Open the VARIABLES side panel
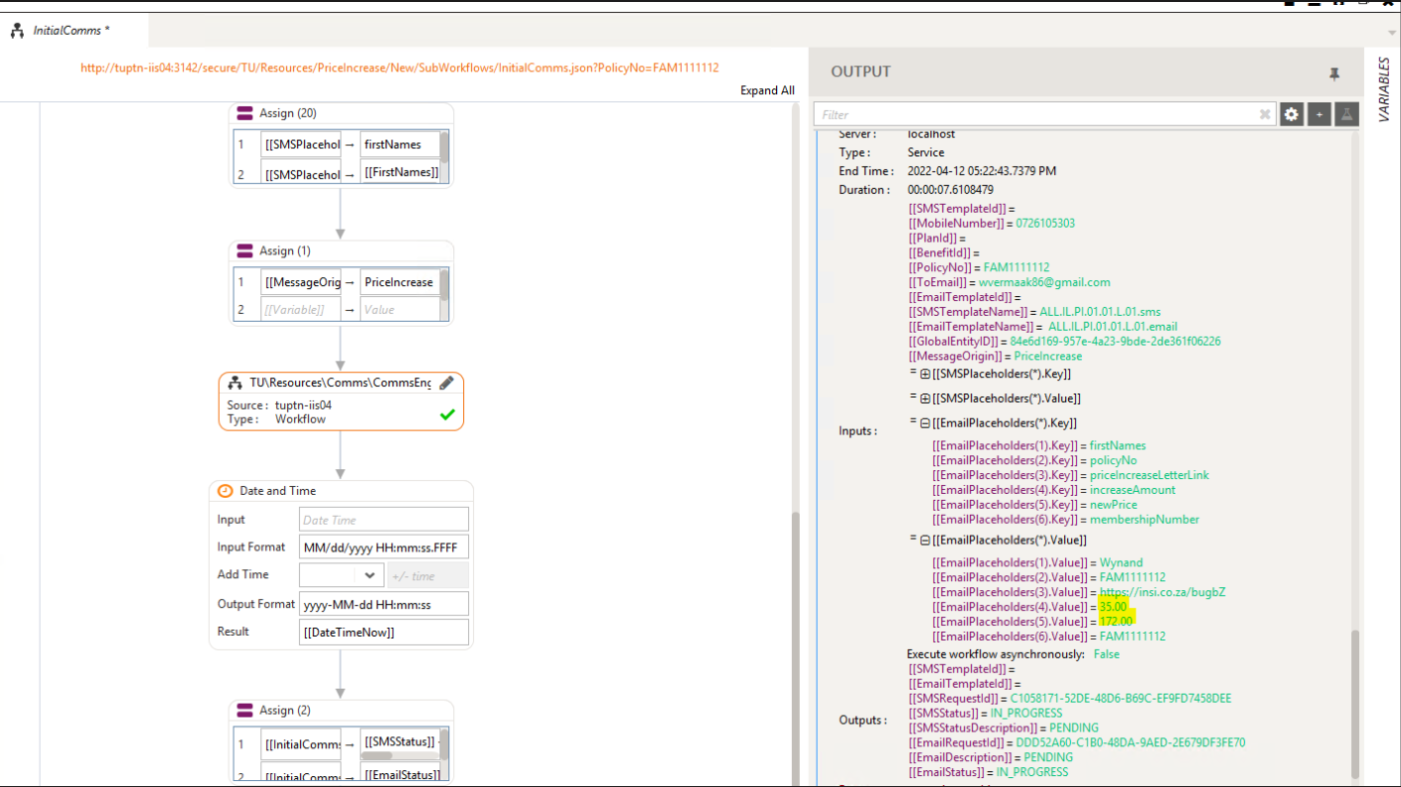 1384,90
